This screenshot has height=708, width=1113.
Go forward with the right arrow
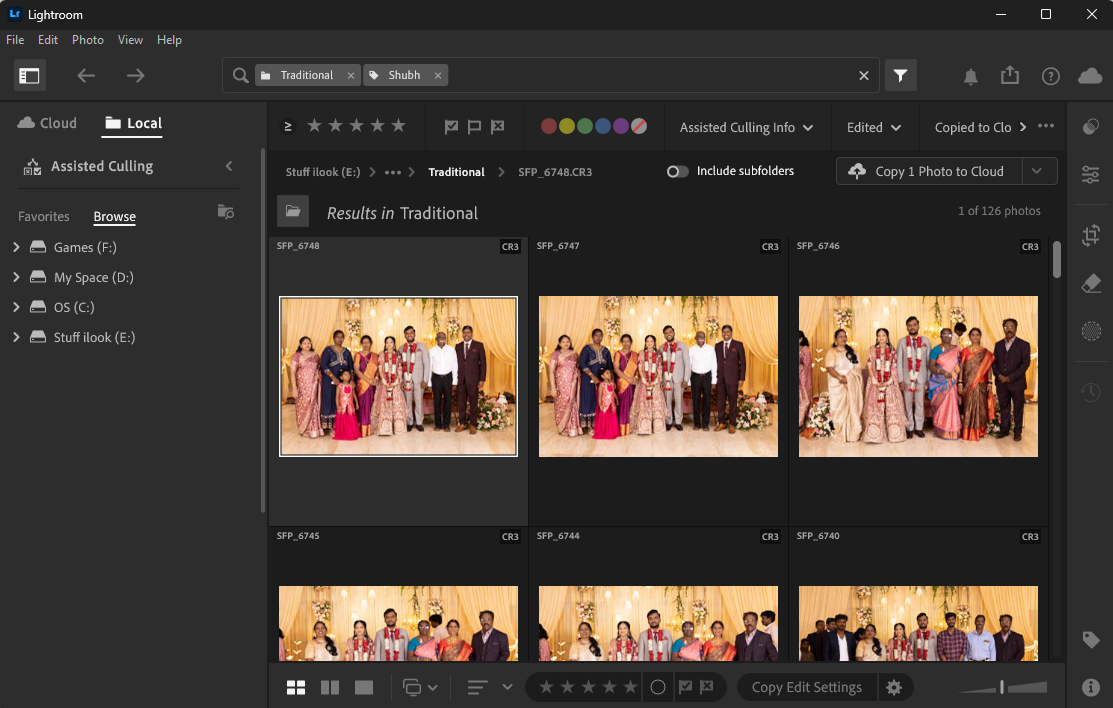point(136,75)
